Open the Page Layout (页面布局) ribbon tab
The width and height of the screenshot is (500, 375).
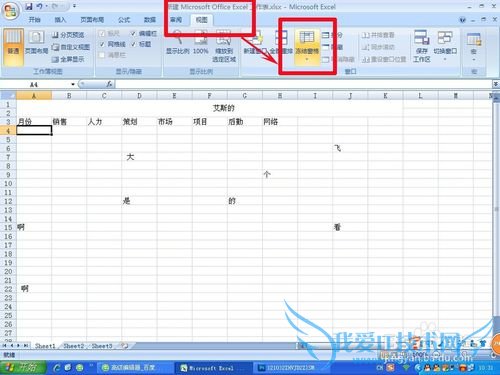click(92, 20)
